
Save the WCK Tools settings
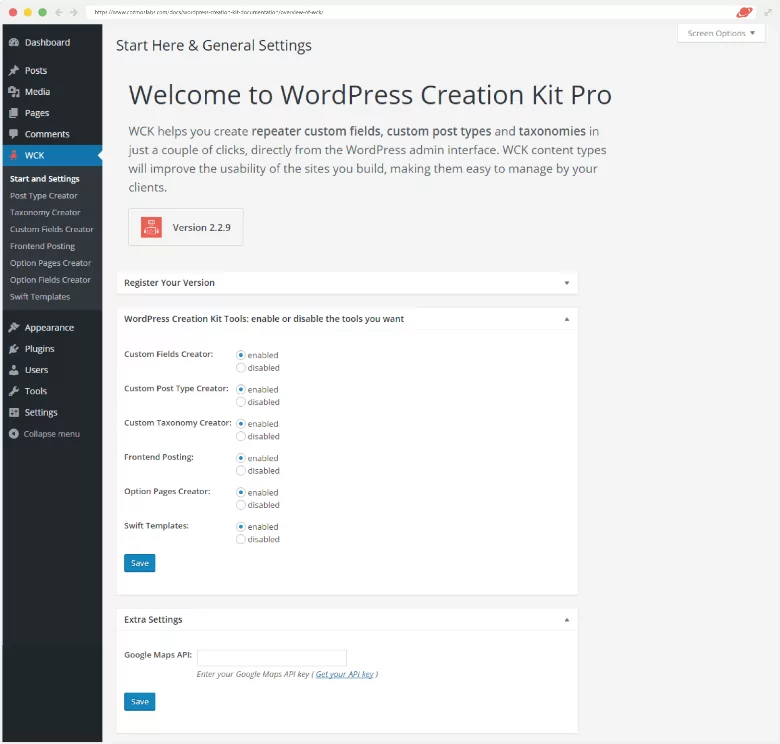pos(140,563)
